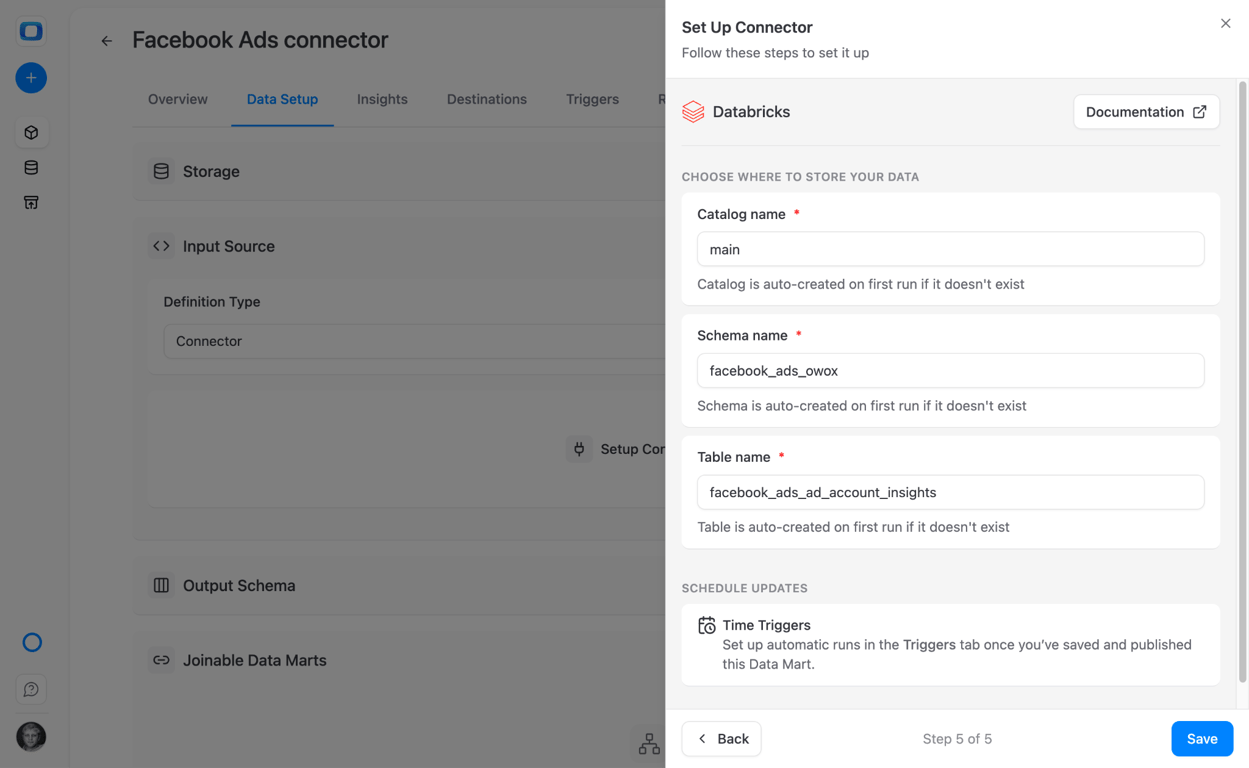
Task: Click the 'Facebook Ads connector' title
Action: [x=260, y=40]
